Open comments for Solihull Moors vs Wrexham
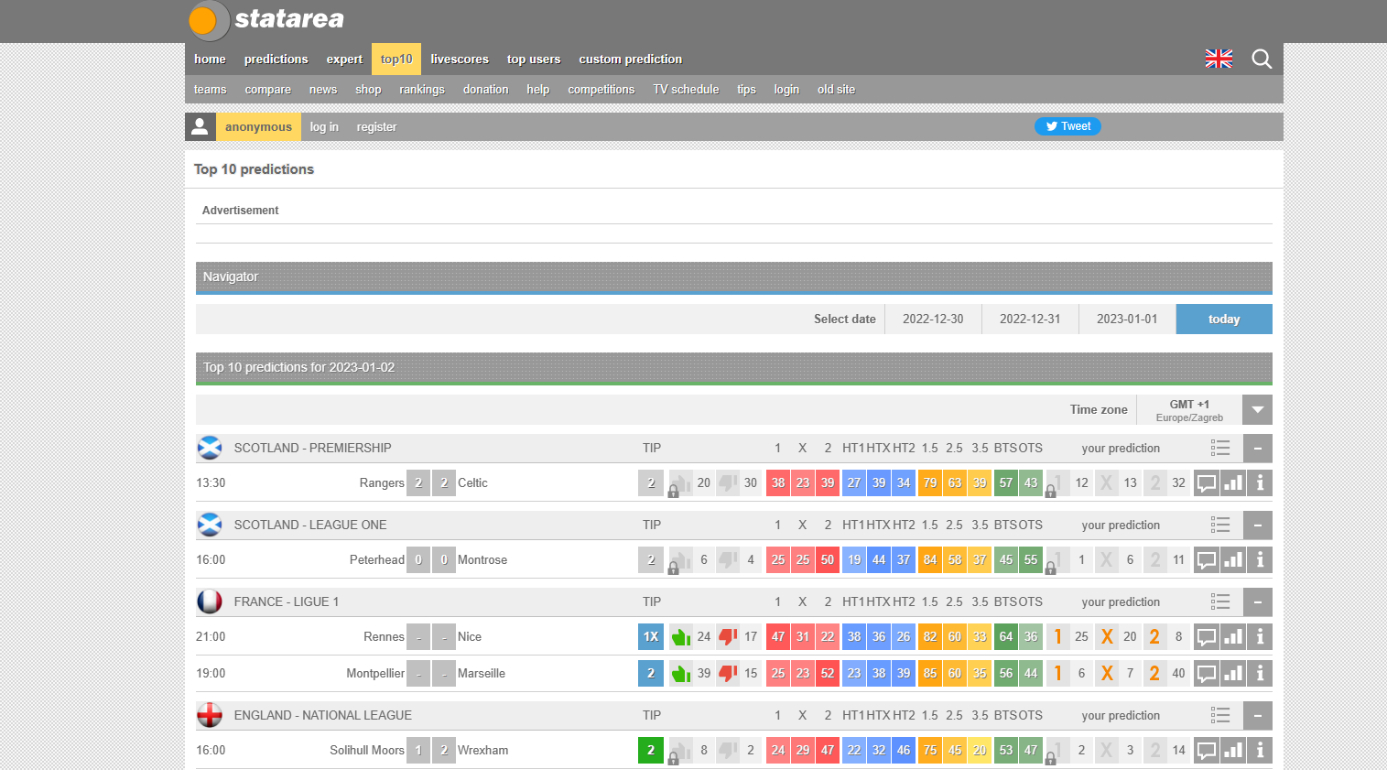The height and width of the screenshot is (770, 1387). (1207, 750)
